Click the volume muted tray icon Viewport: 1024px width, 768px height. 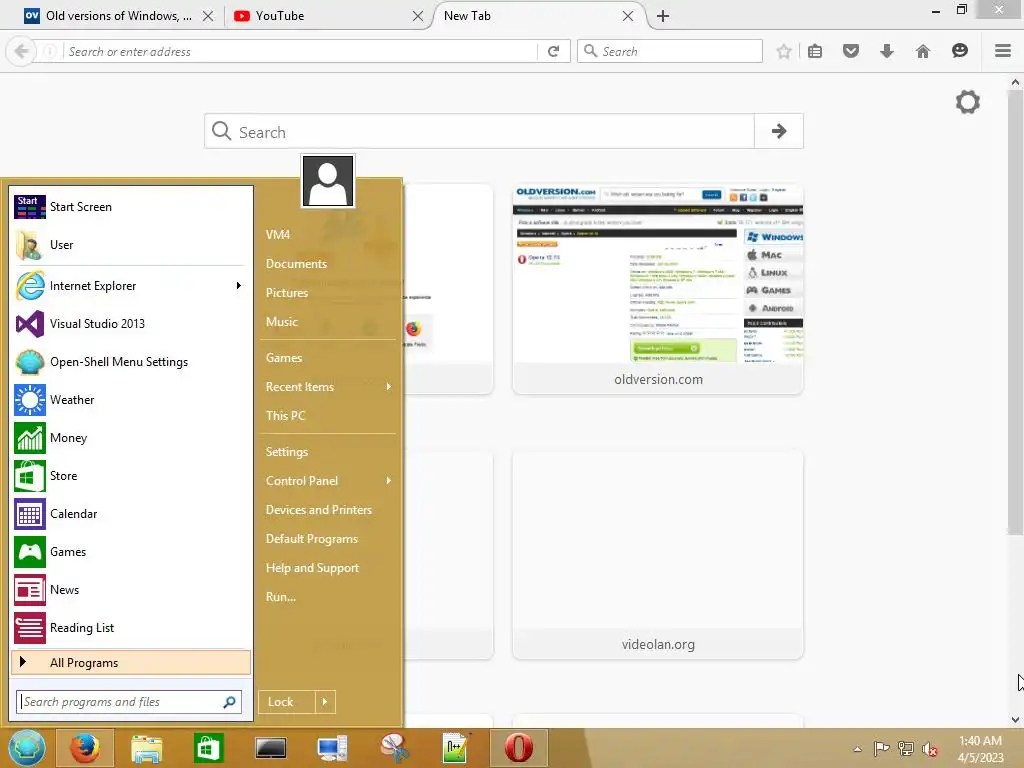[929, 749]
